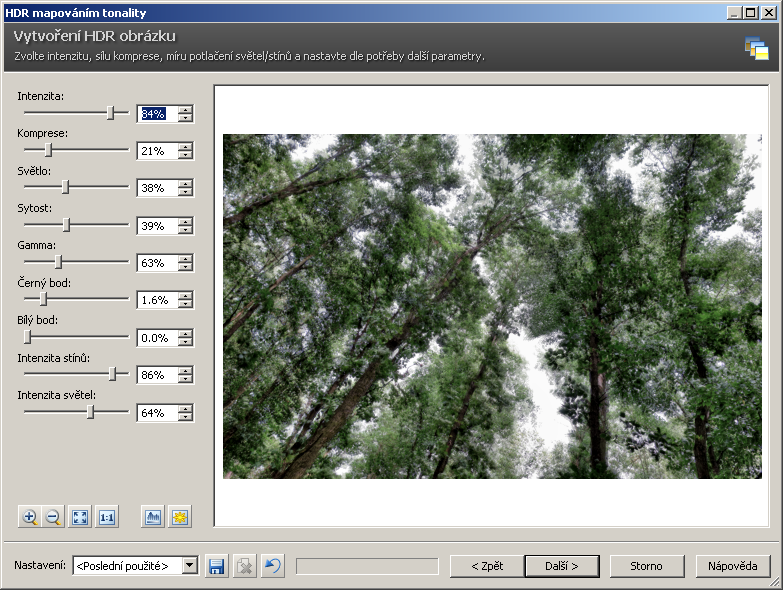Image resolution: width=783 pixels, height=590 pixels.
Task: Increase the Intenzita value with up arrow
Action: pyautogui.click(x=185, y=109)
